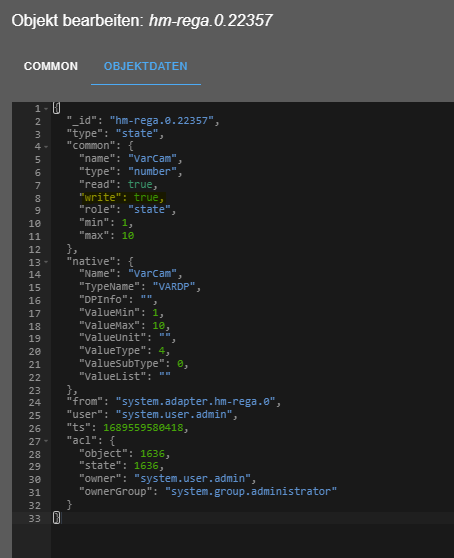
Task: Click the "system.adapter.hm-rega.0" from value
Action: [x=195, y=401]
